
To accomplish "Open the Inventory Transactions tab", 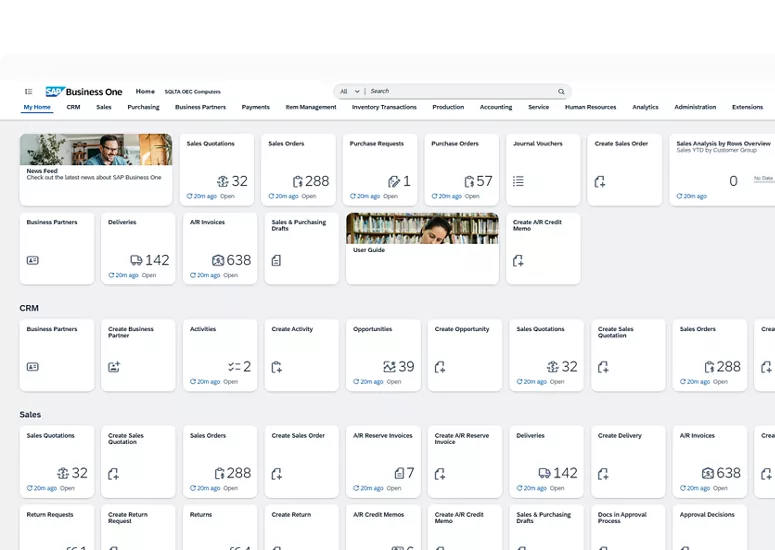I will coord(384,107).
